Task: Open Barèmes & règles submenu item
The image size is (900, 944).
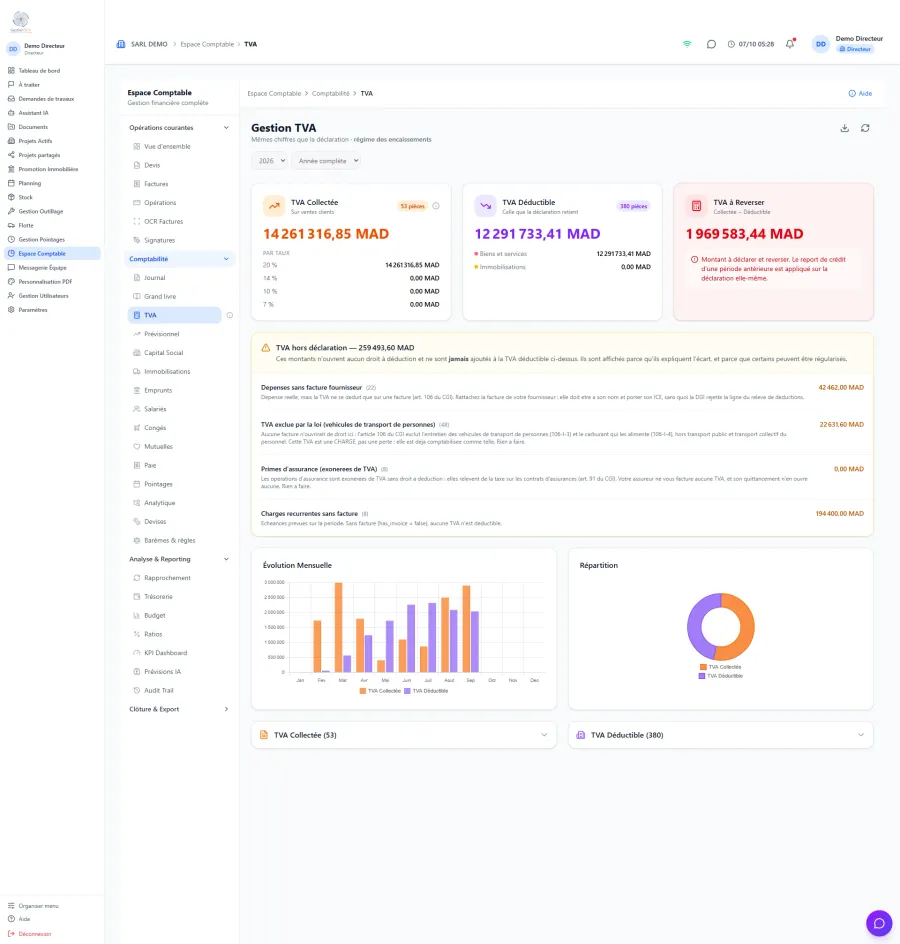Action: tap(169, 541)
